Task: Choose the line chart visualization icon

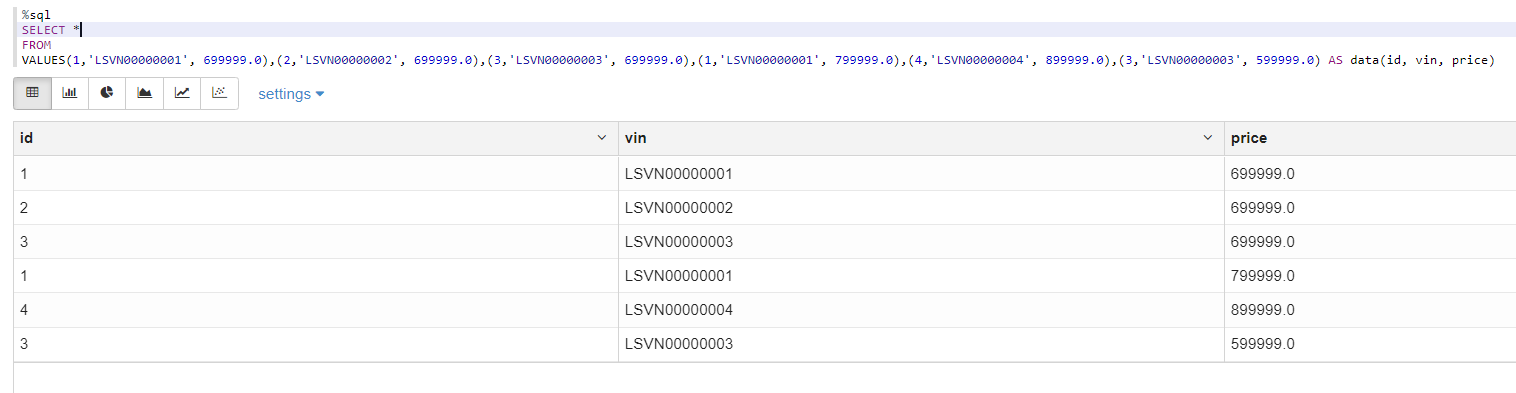Action: (182, 93)
